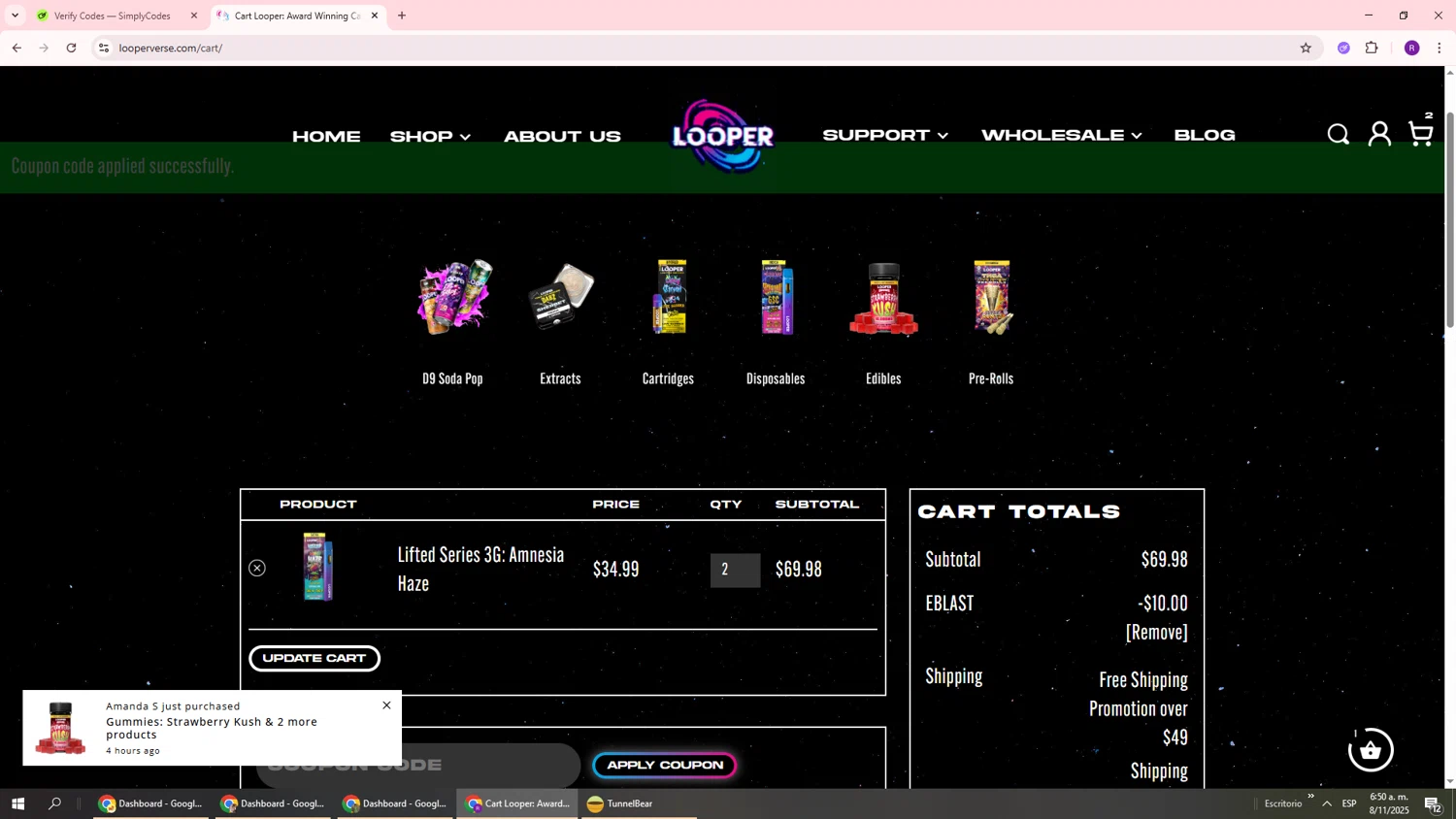Go back in browser history
The height and width of the screenshot is (819, 1456).
click(17, 48)
